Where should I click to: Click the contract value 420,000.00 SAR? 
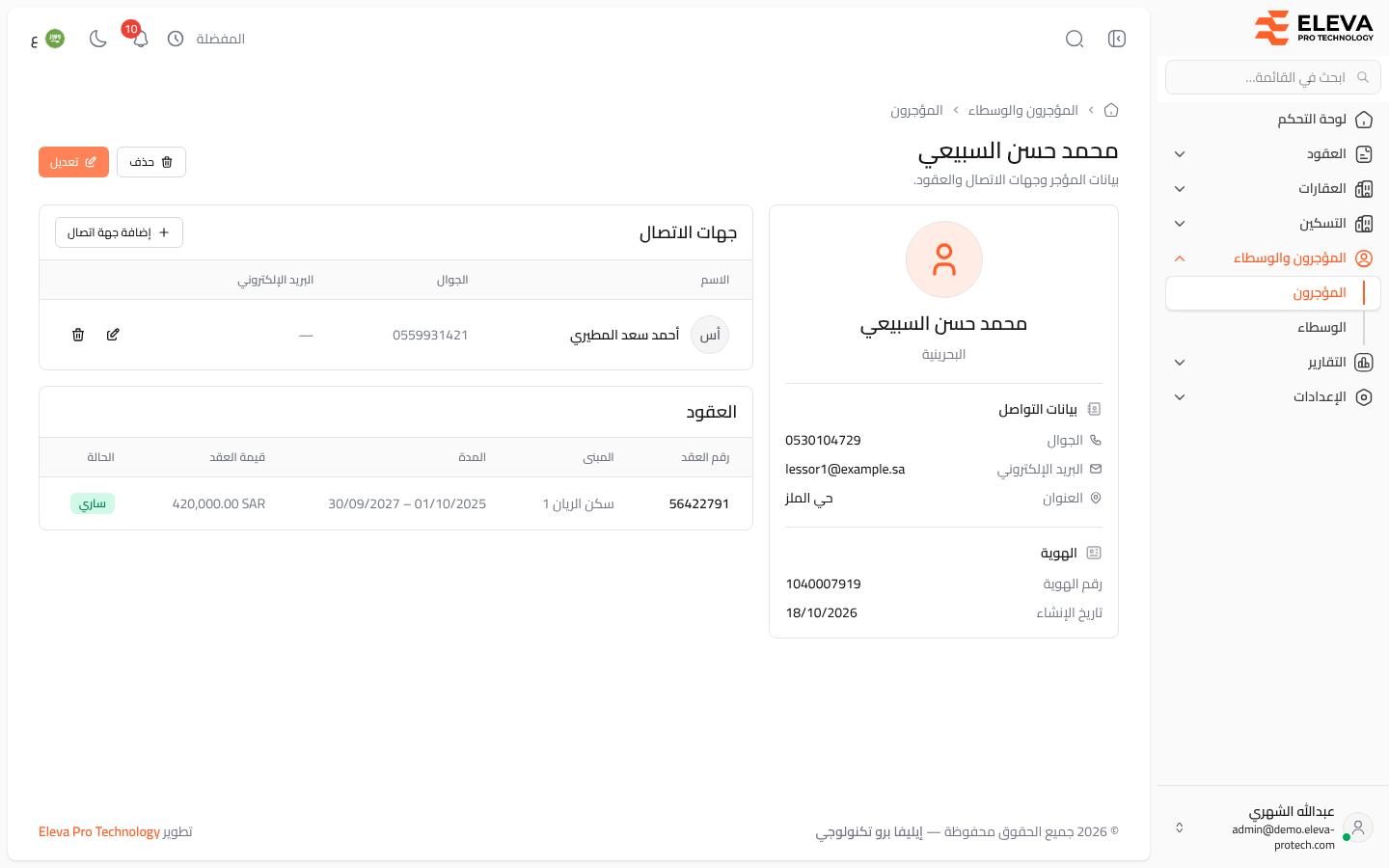[219, 503]
